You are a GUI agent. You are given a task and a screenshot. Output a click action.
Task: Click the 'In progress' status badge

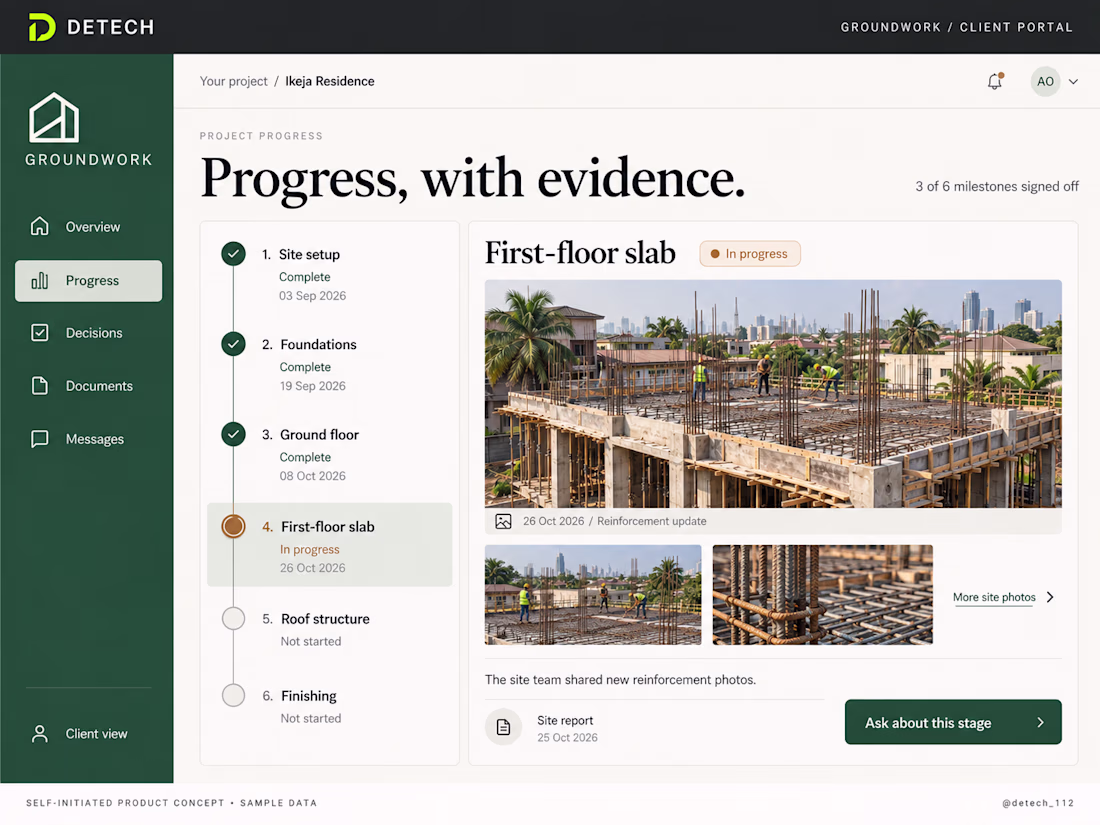click(x=750, y=254)
